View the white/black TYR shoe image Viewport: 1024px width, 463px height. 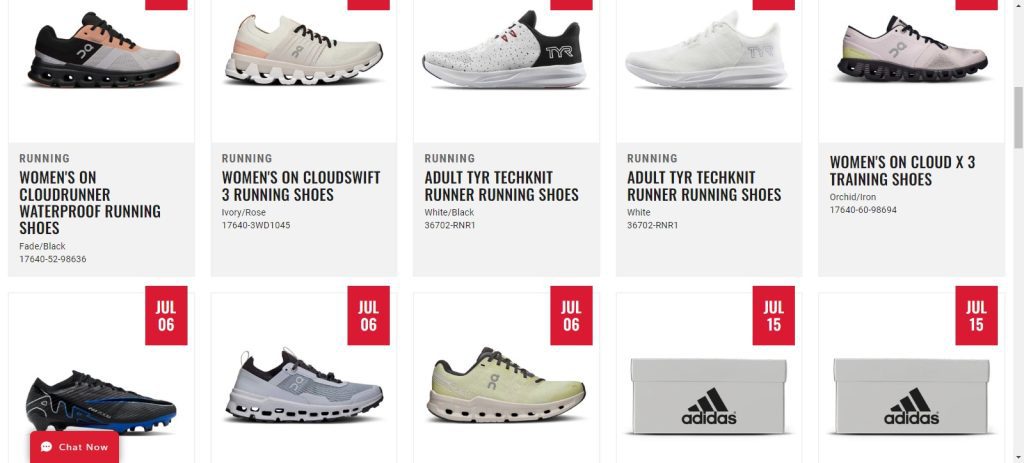point(503,50)
